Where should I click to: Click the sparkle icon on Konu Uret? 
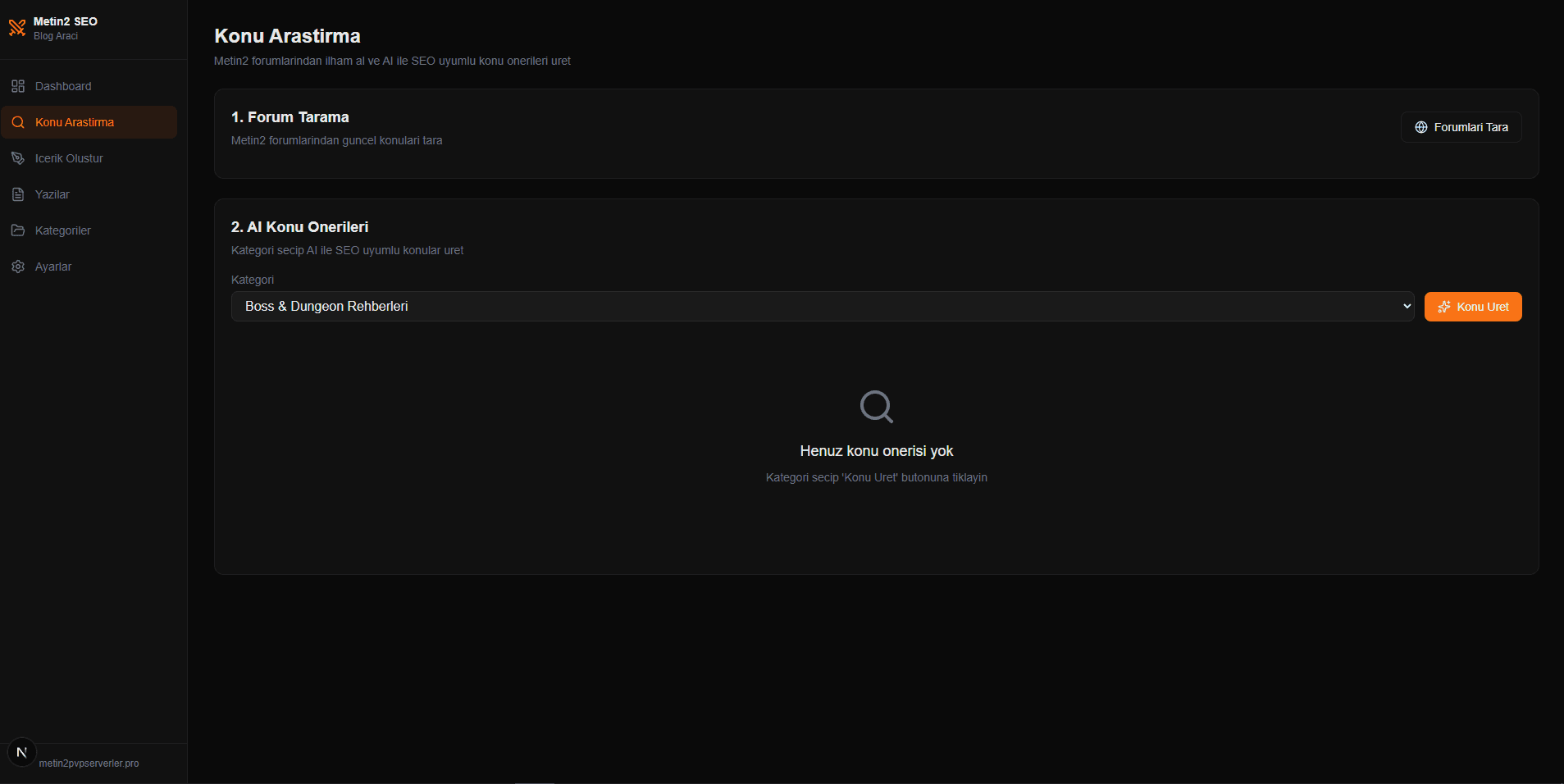tap(1444, 307)
